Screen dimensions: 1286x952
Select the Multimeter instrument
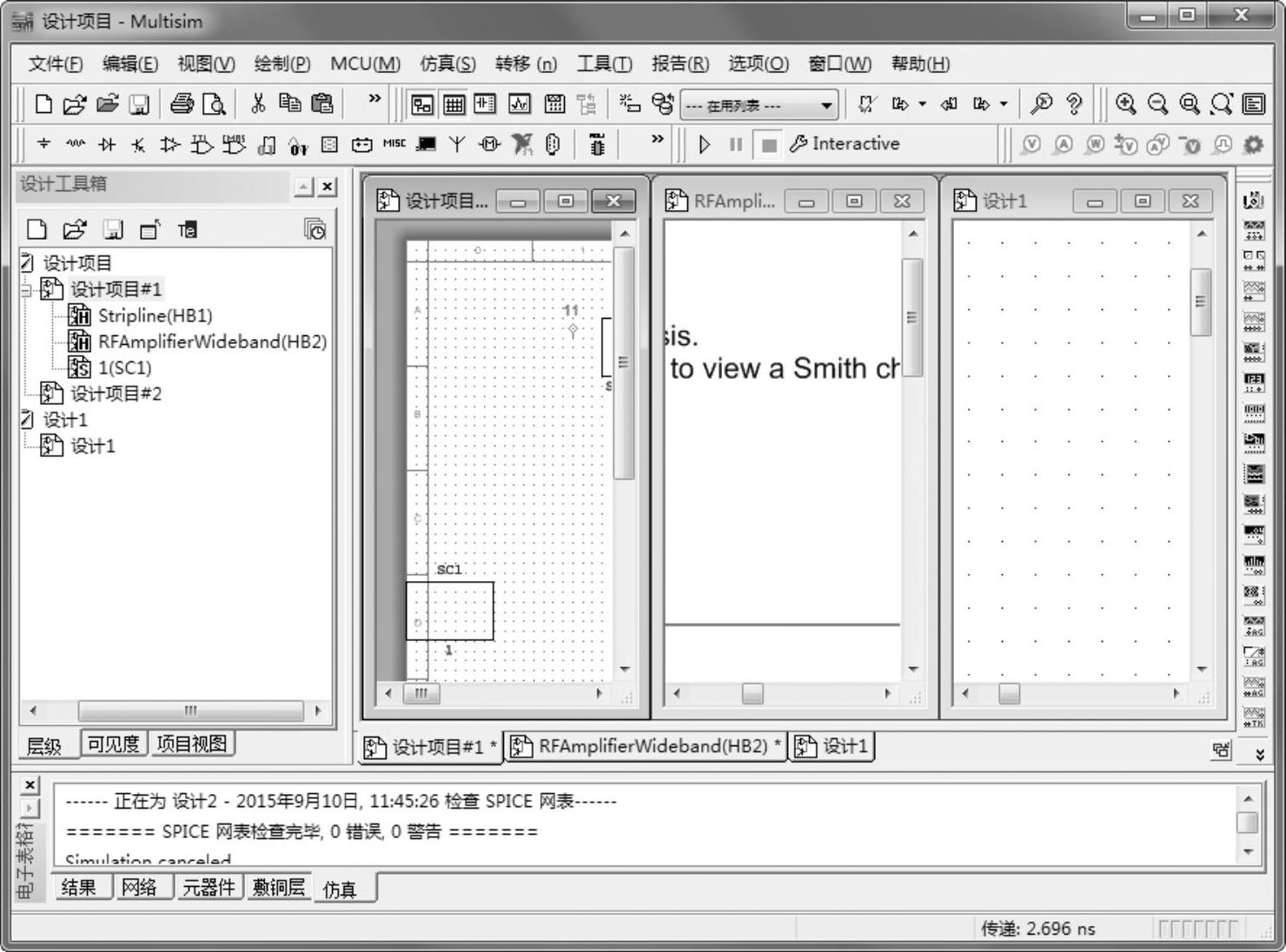1253,201
